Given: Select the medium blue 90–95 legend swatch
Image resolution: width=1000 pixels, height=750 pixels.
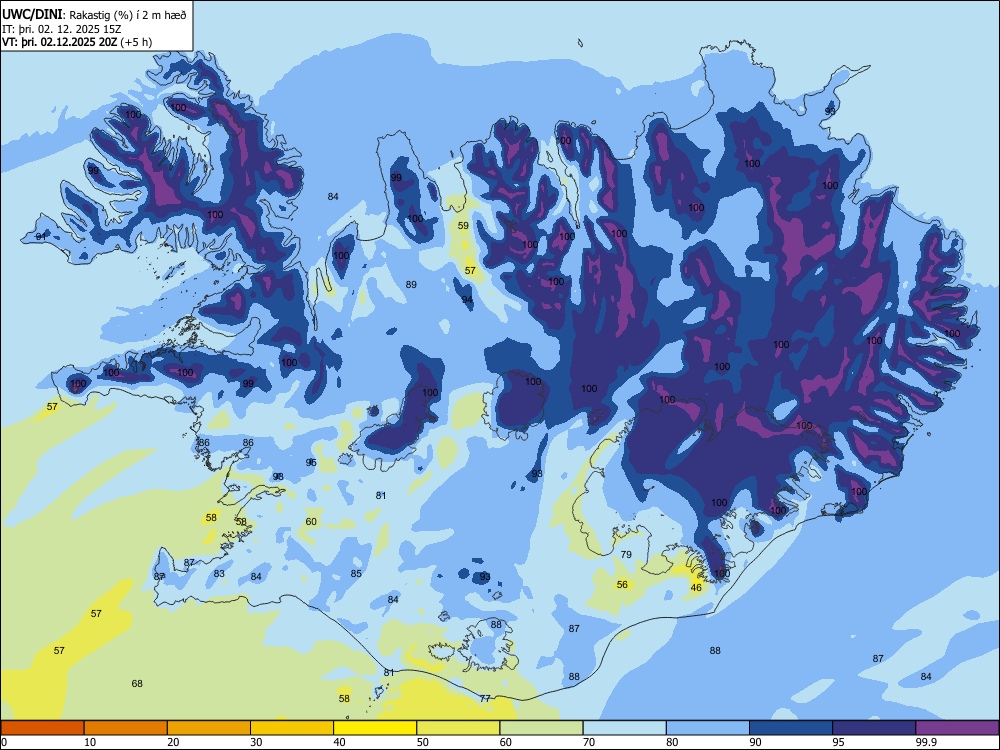Looking at the screenshot, I should coord(791,728).
